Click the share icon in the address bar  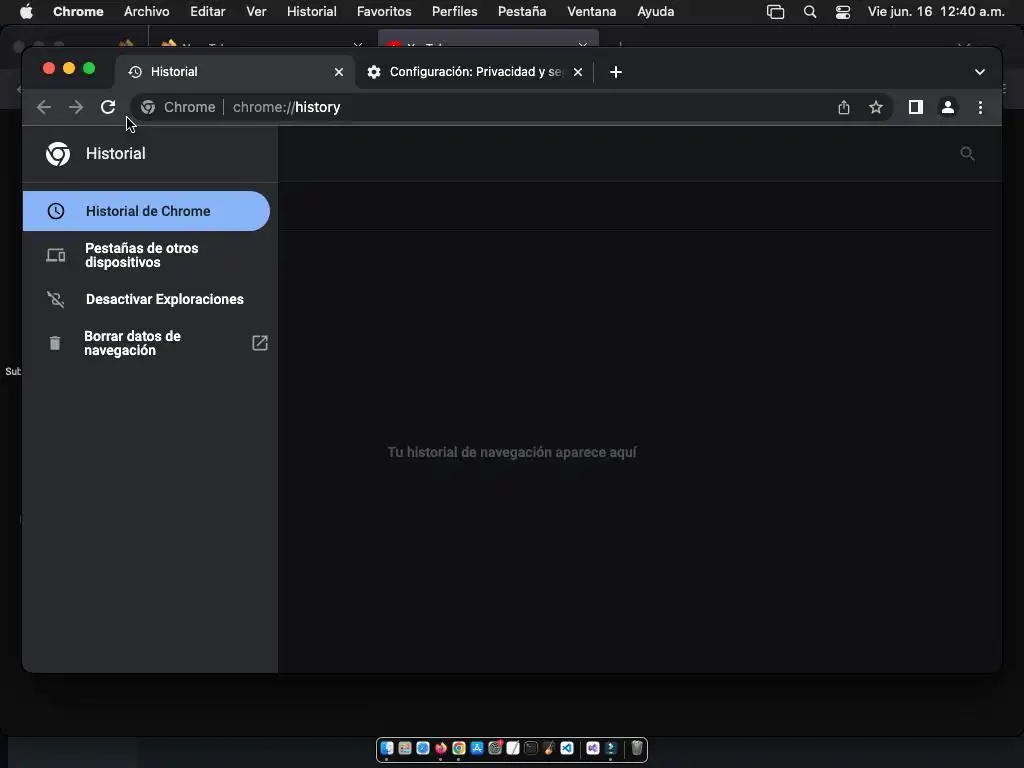[x=844, y=107]
